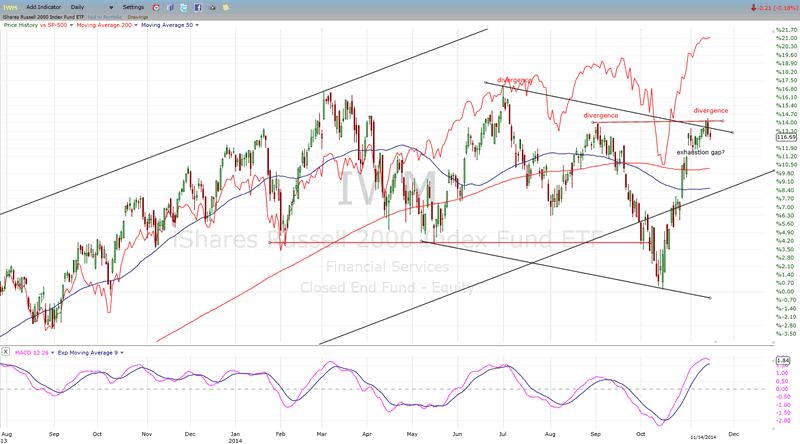Click the 1.84 MACD value marker
800x444 pixels.
click(x=783, y=360)
